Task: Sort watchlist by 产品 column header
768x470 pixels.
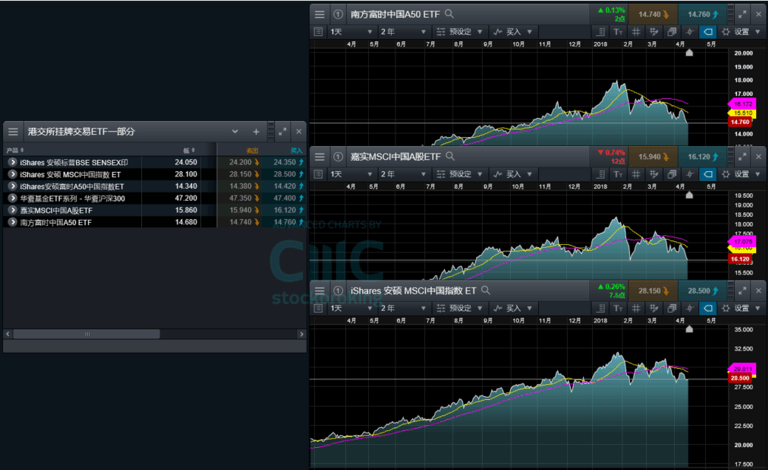Action: (15, 150)
